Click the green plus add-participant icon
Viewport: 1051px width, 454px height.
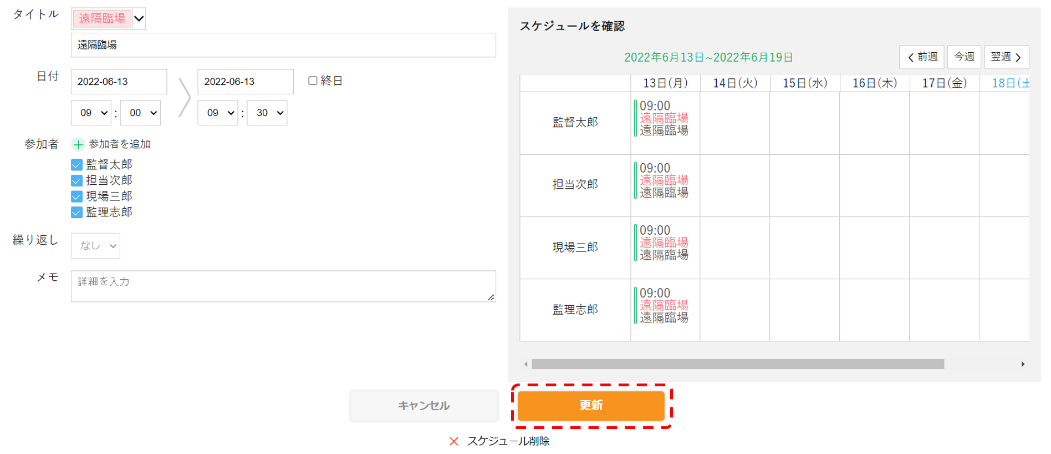[78, 144]
